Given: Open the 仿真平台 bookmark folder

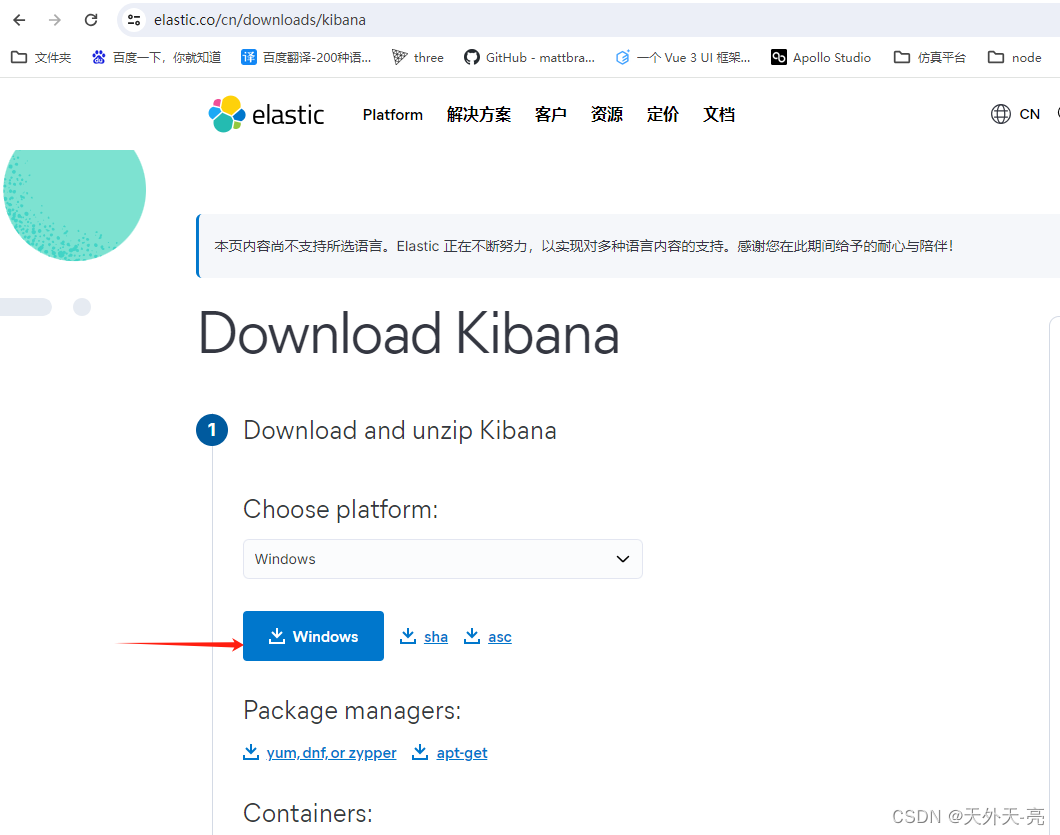Looking at the screenshot, I should (930, 57).
